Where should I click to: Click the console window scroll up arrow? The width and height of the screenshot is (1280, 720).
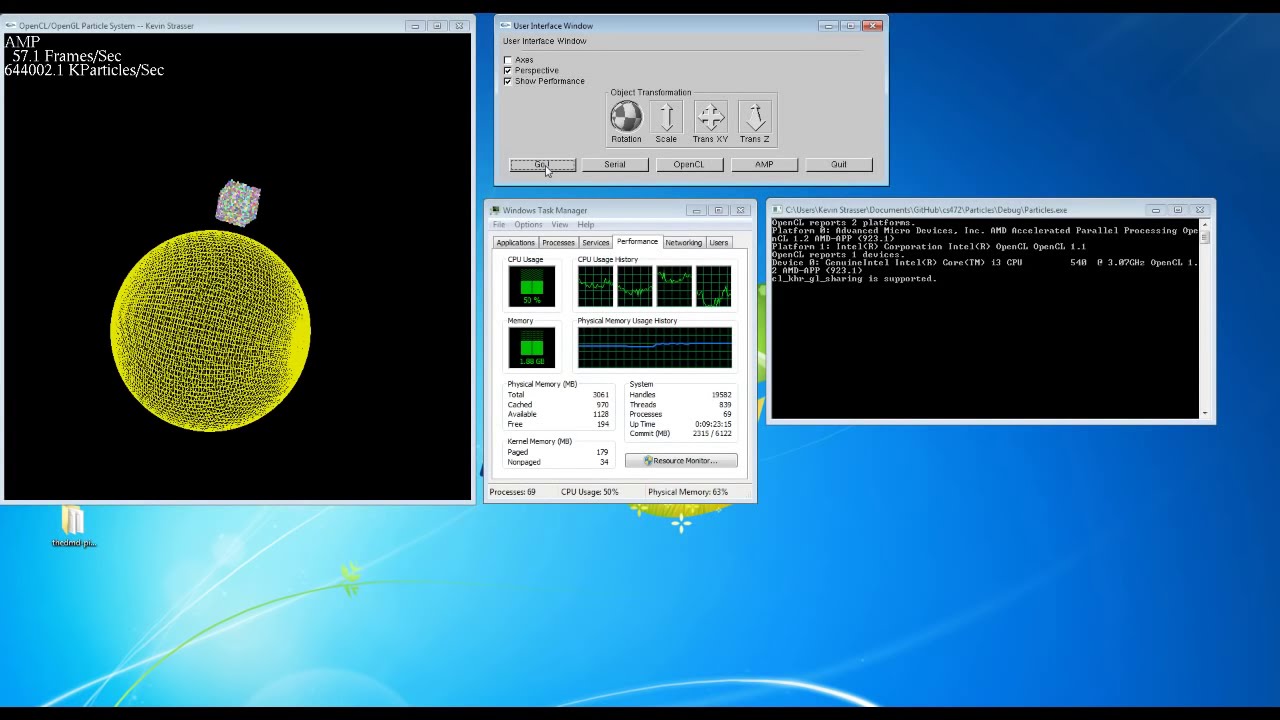point(1205,225)
